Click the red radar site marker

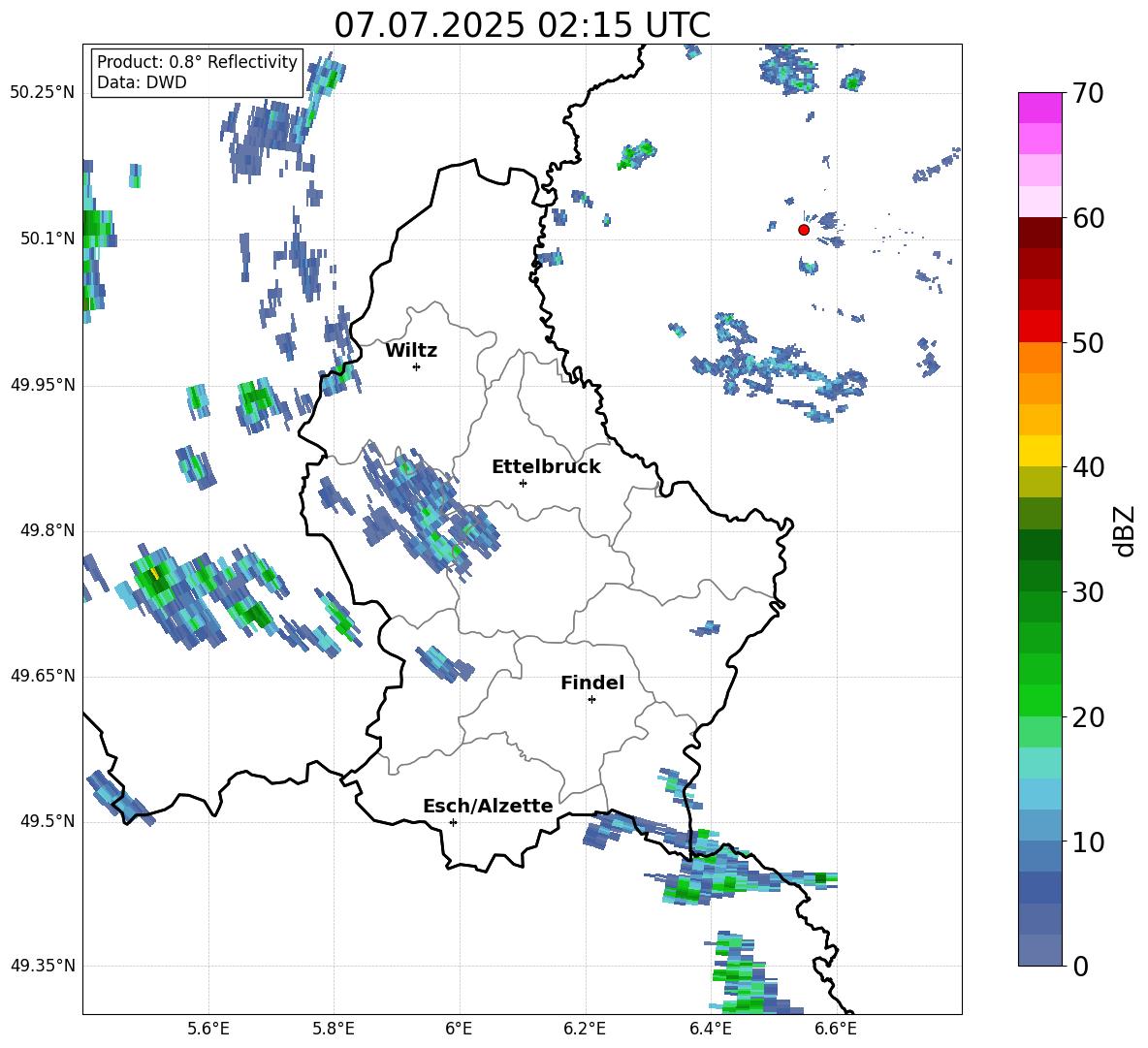tap(804, 230)
